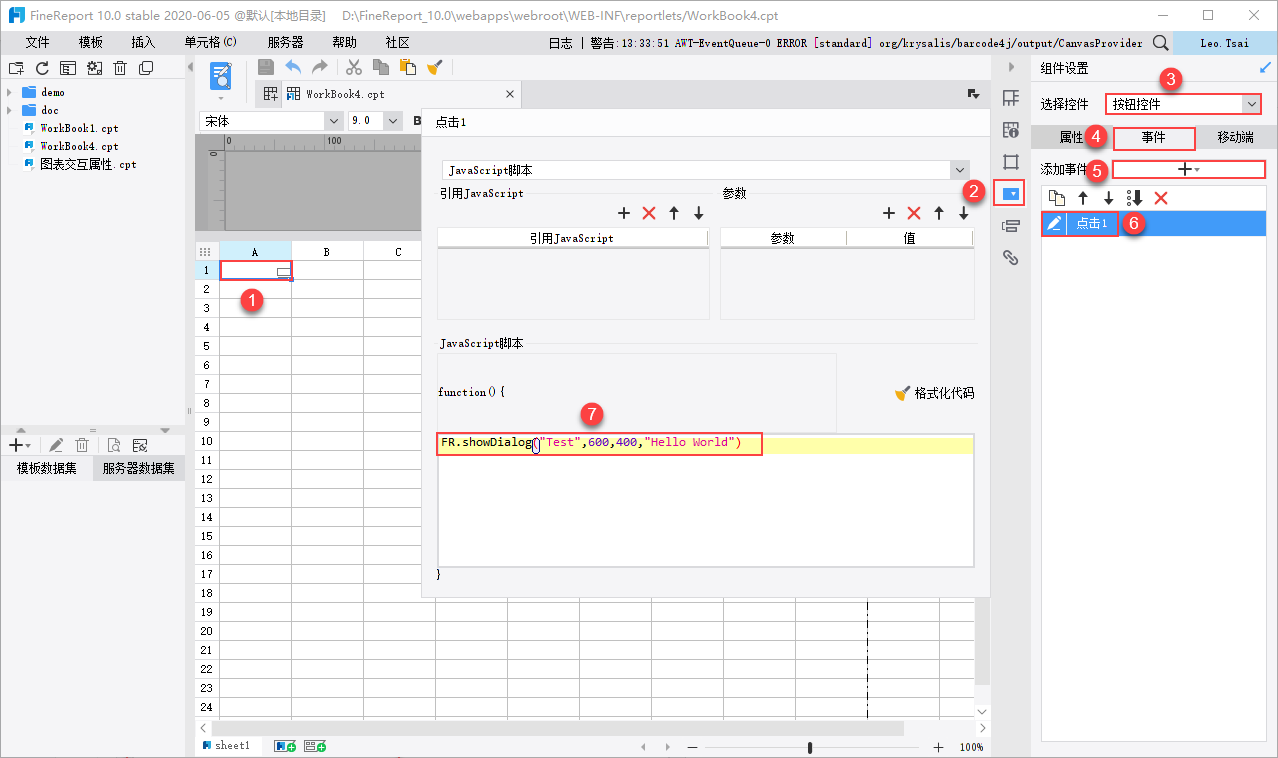Image resolution: width=1278 pixels, height=758 pixels.
Task: Open the JavaScript脚本 event type dropdown
Action: coord(960,171)
